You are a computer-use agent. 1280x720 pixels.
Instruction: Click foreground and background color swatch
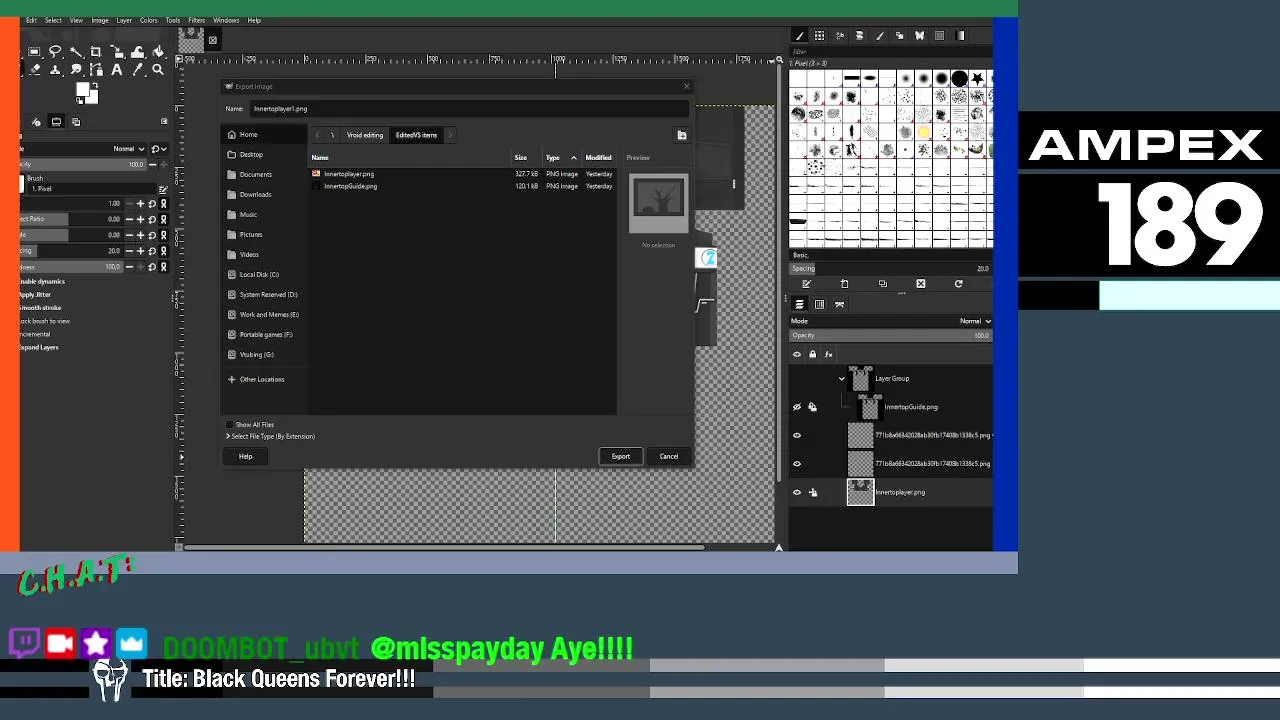click(x=87, y=93)
